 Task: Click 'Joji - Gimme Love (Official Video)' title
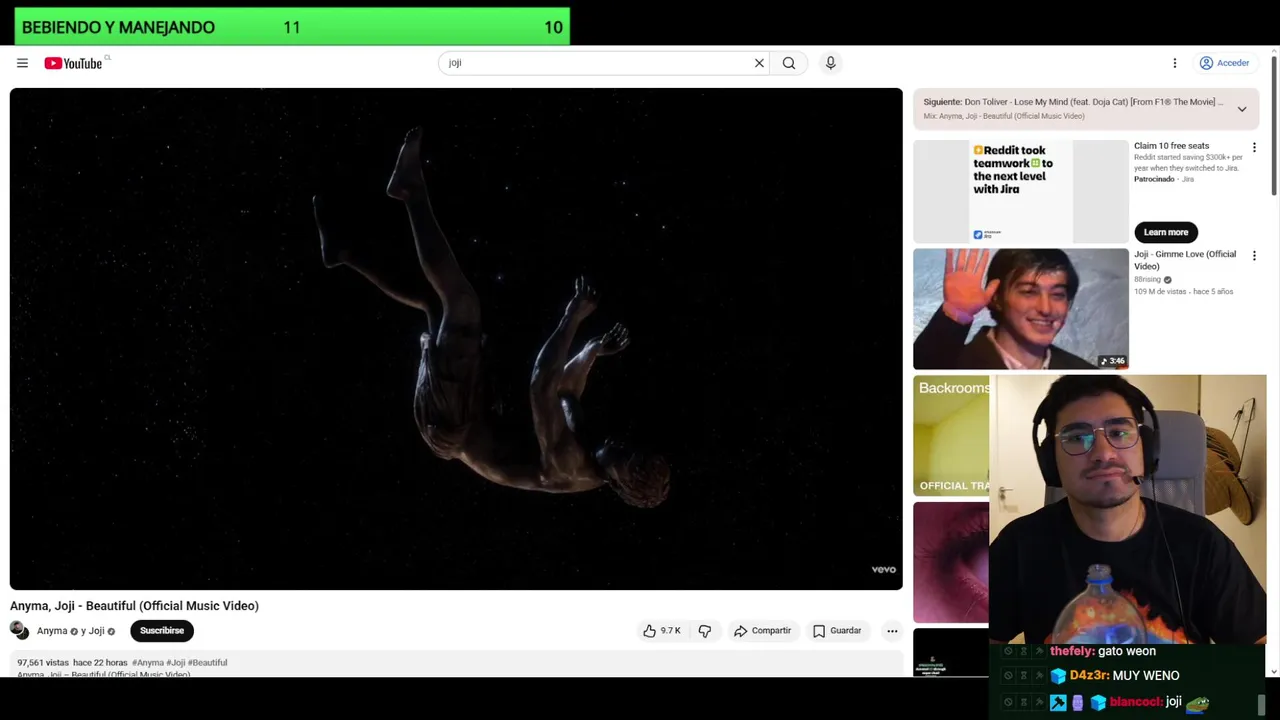pos(1185,260)
